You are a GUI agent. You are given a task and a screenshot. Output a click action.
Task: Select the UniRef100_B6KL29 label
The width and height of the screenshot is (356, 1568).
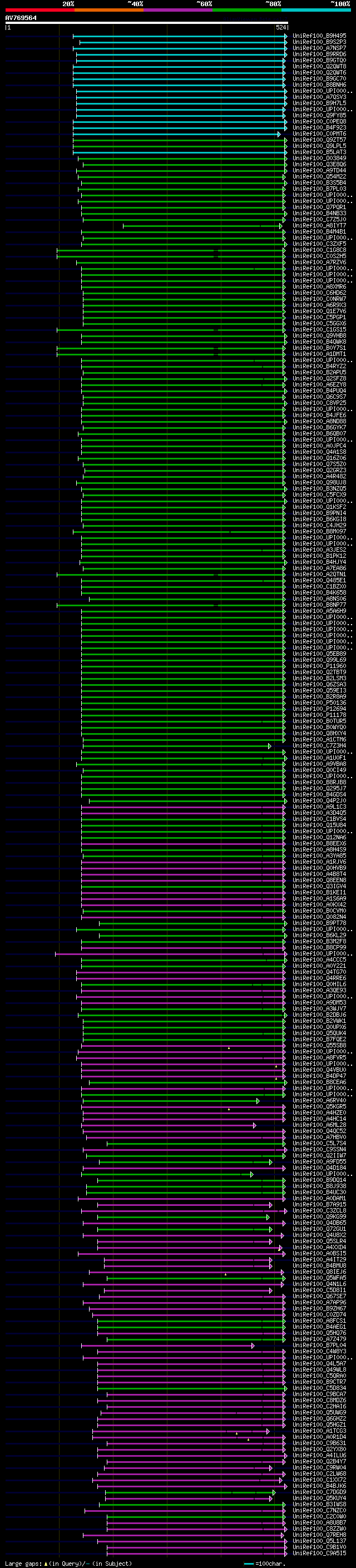point(319,936)
